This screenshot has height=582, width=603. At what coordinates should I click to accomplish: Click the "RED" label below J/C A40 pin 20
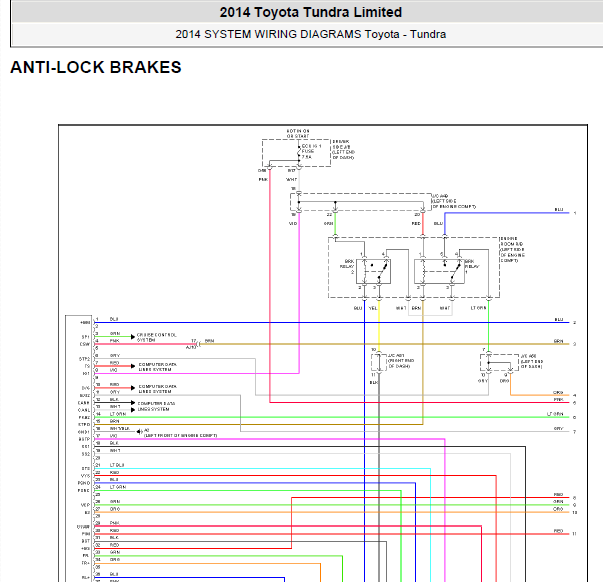coord(416,223)
